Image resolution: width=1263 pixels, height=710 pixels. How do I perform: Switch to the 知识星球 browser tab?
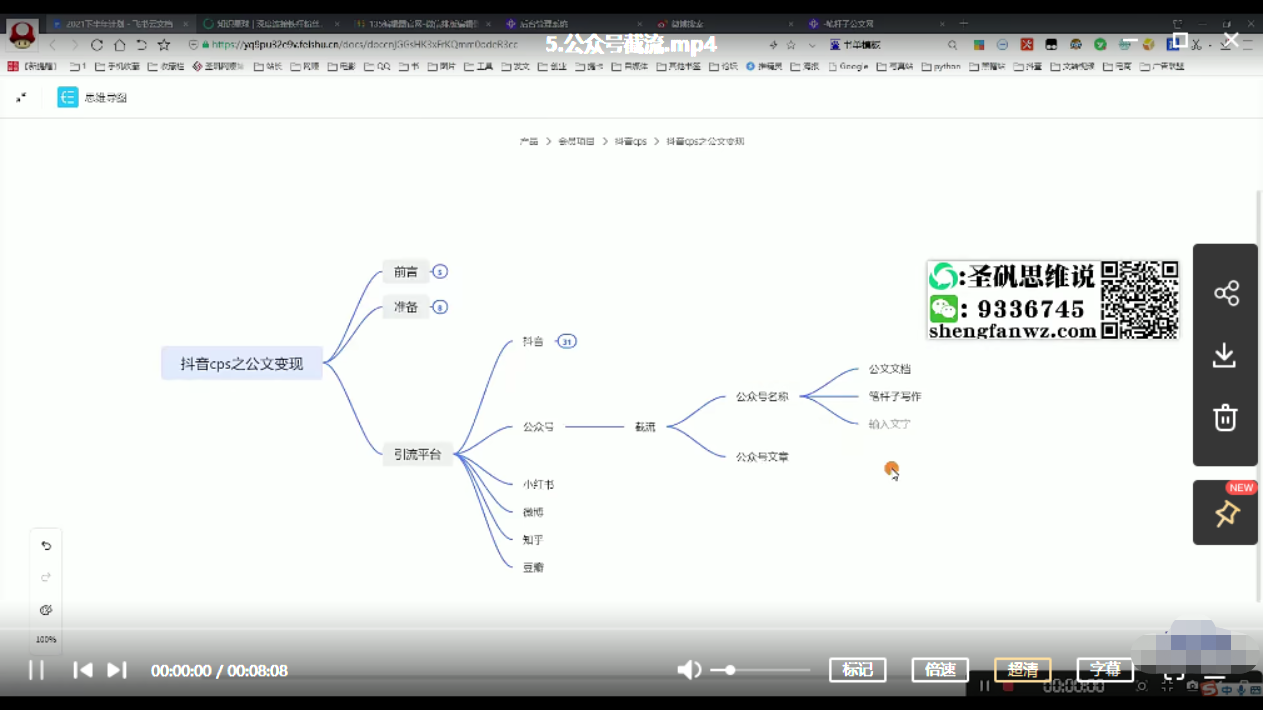(270, 23)
